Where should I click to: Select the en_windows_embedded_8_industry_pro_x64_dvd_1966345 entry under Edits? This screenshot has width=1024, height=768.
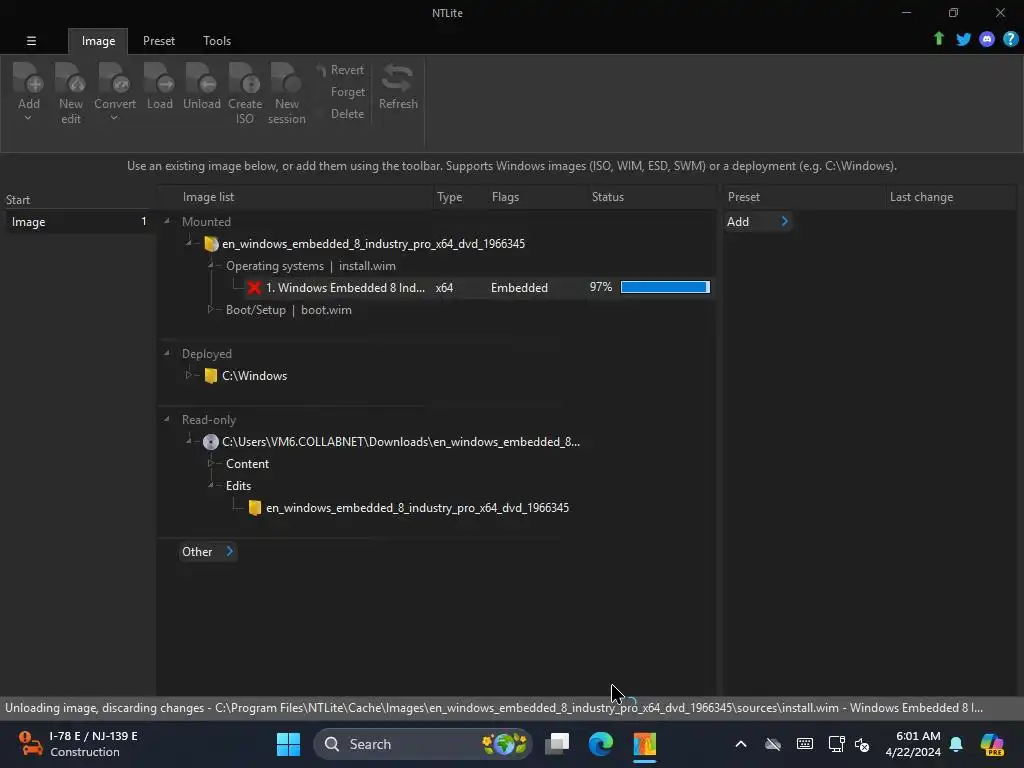[417, 508]
